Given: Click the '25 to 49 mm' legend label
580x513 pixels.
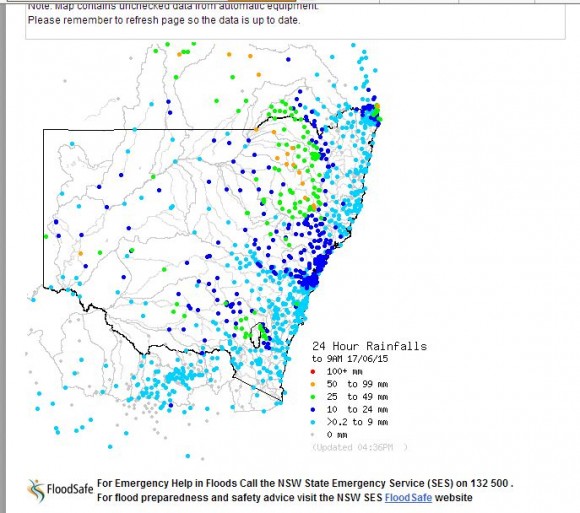Looking at the screenshot, I should (357, 397).
